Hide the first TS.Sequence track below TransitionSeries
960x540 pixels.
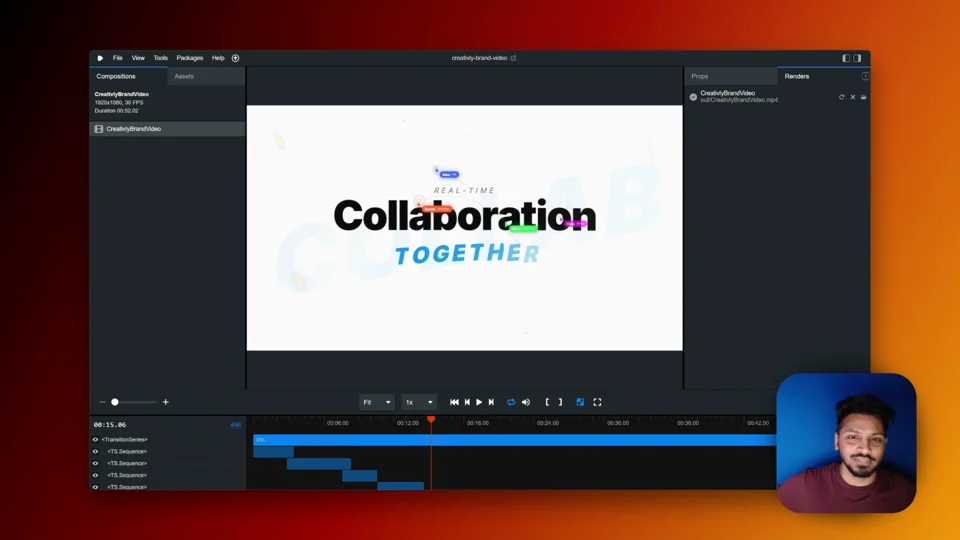pyautogui.click(x=95, y=451)
